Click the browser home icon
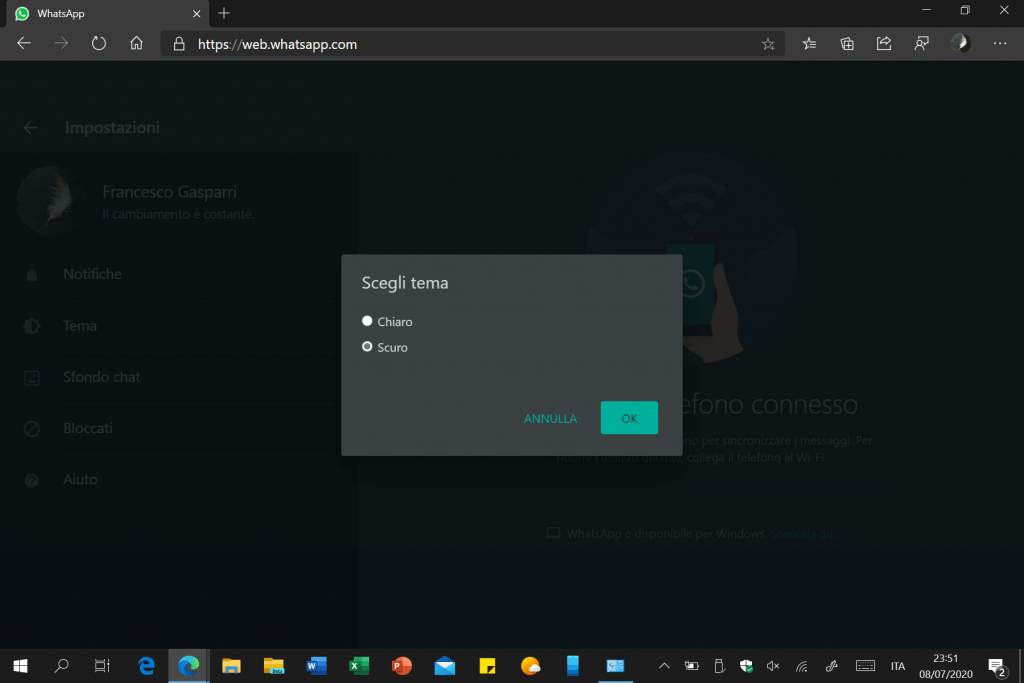The width and height of the screenshot is (1024, 683). coord(137,44)
